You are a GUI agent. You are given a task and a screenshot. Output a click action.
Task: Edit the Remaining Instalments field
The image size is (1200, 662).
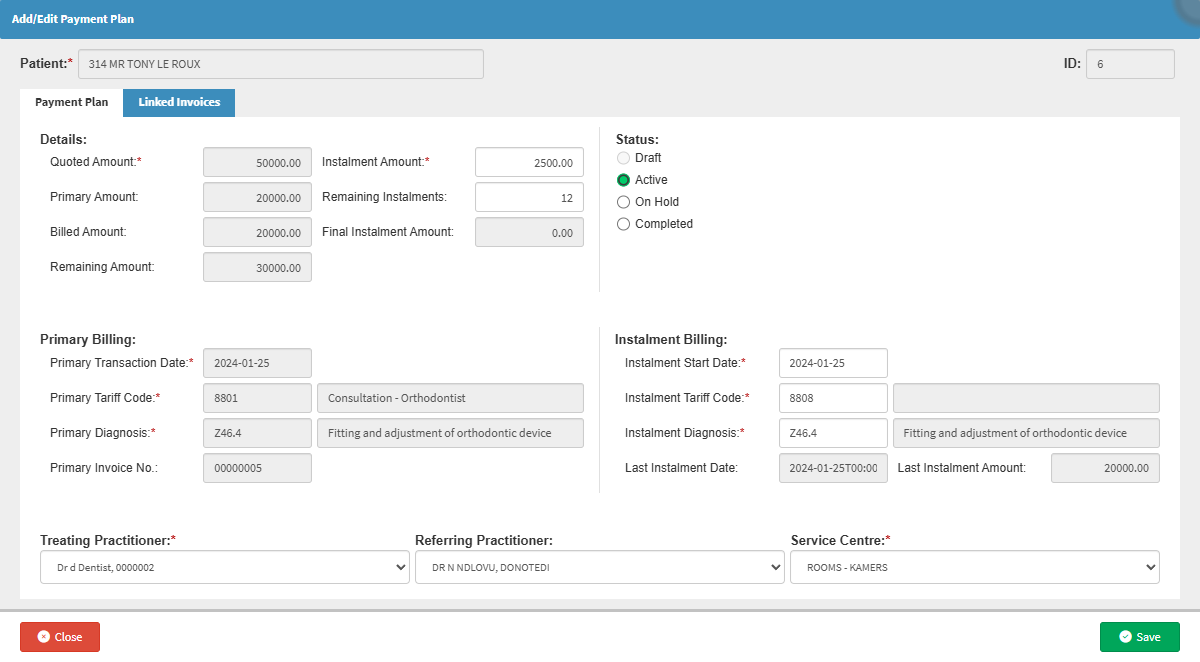click(529, 198)
